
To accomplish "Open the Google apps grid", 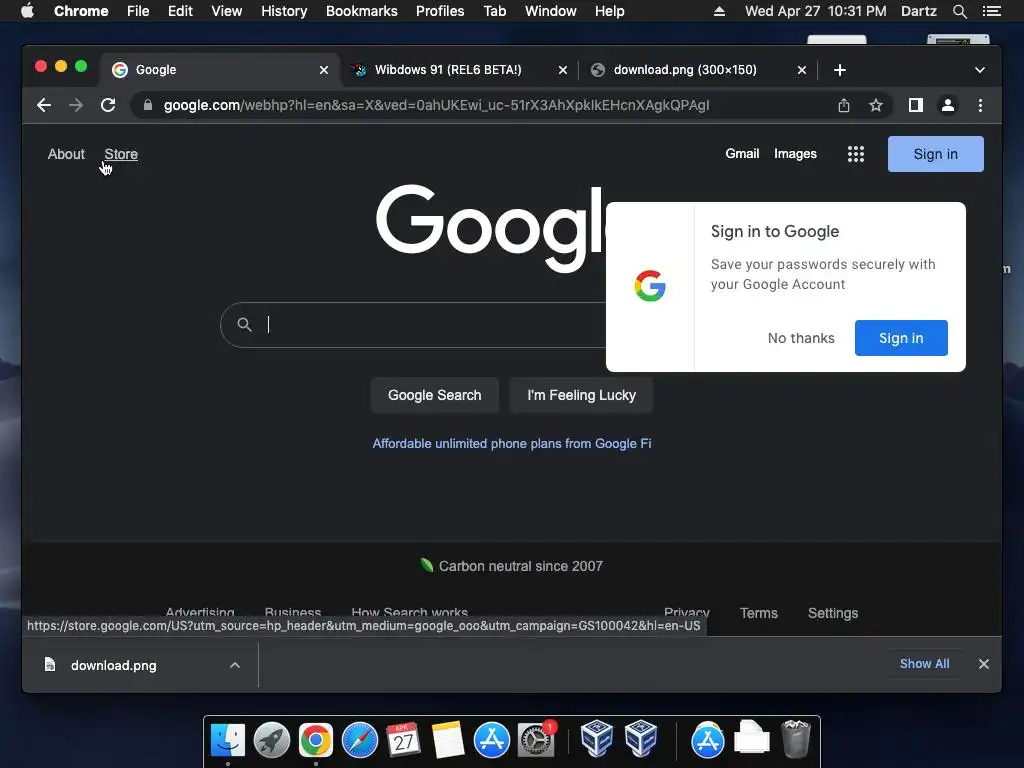I will [856, 154].
